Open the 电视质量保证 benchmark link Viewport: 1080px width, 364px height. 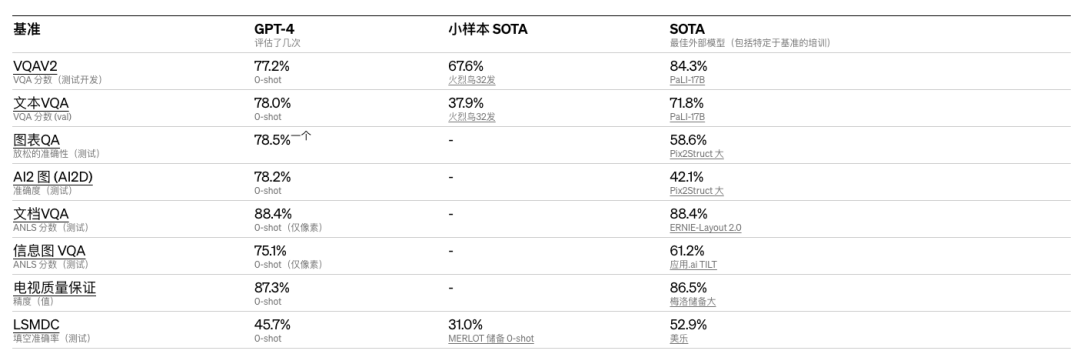(54, 288)
